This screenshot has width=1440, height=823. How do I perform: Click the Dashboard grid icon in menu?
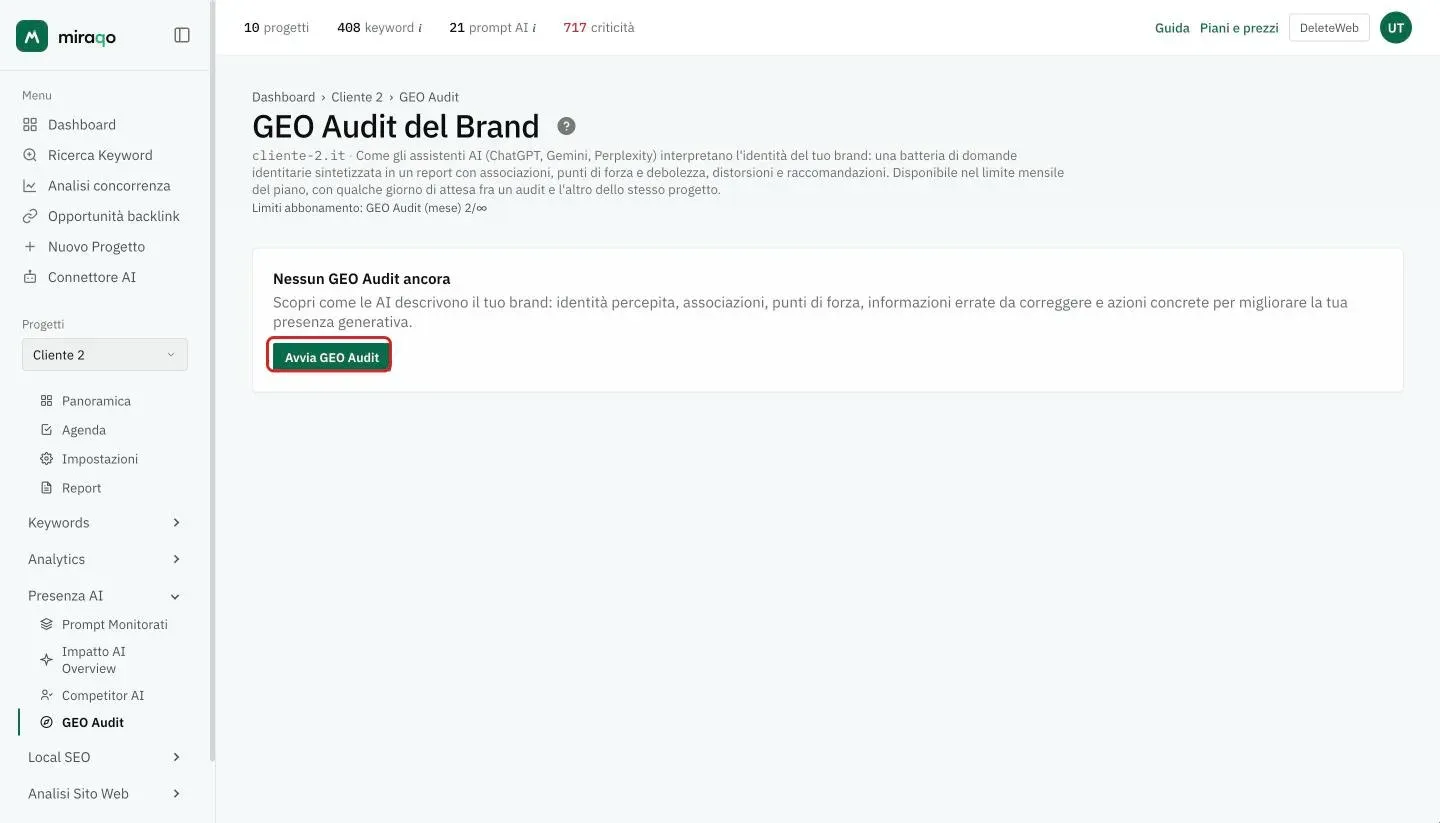(x=30, y=125)
